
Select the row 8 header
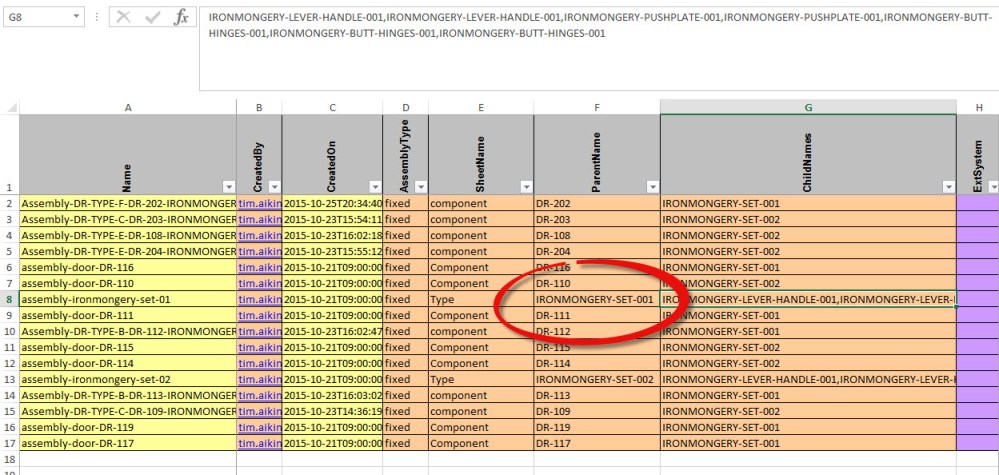(9, 299)
